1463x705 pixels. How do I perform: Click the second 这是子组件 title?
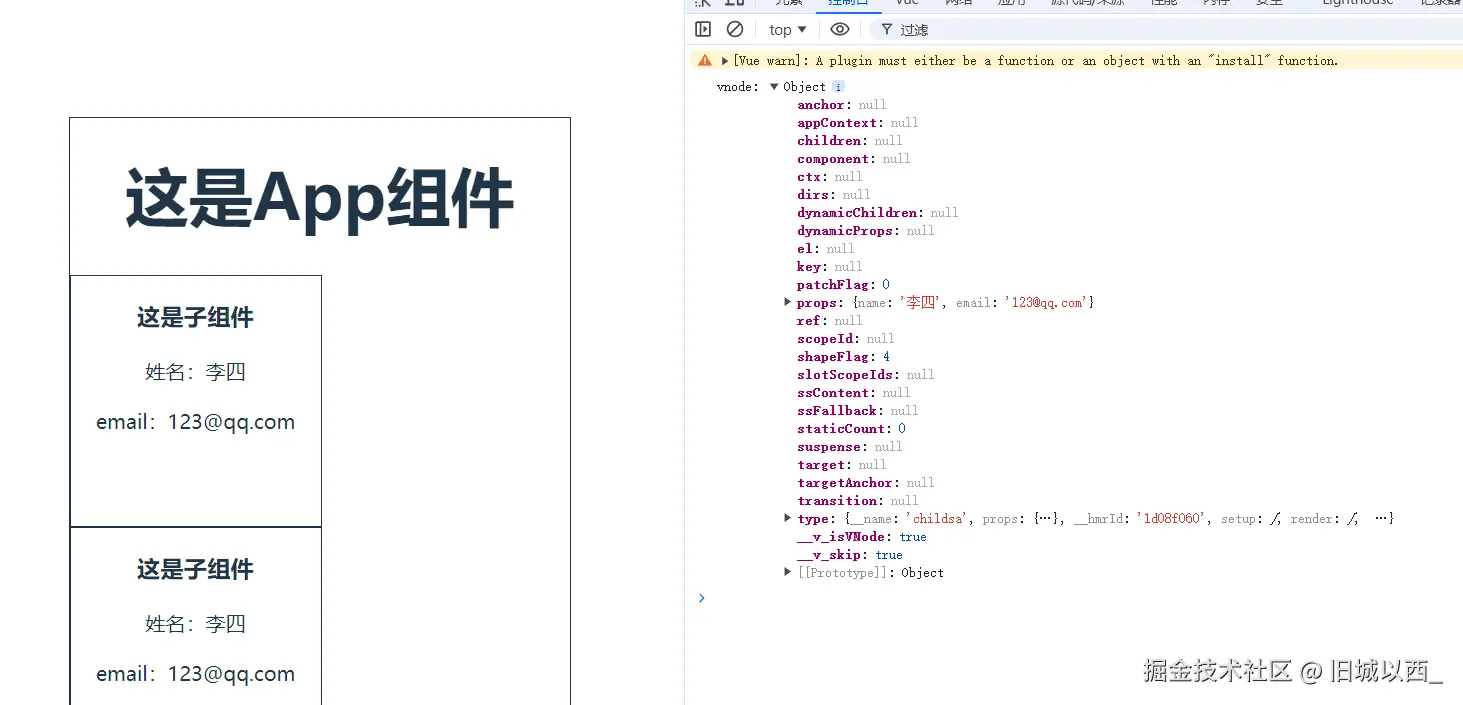pyautogui.click(x=196, y=570)
